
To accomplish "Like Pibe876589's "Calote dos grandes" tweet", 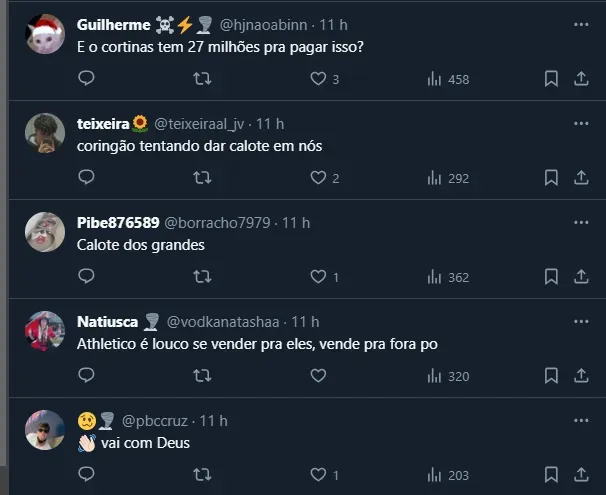I will click(x=319, y=276).
